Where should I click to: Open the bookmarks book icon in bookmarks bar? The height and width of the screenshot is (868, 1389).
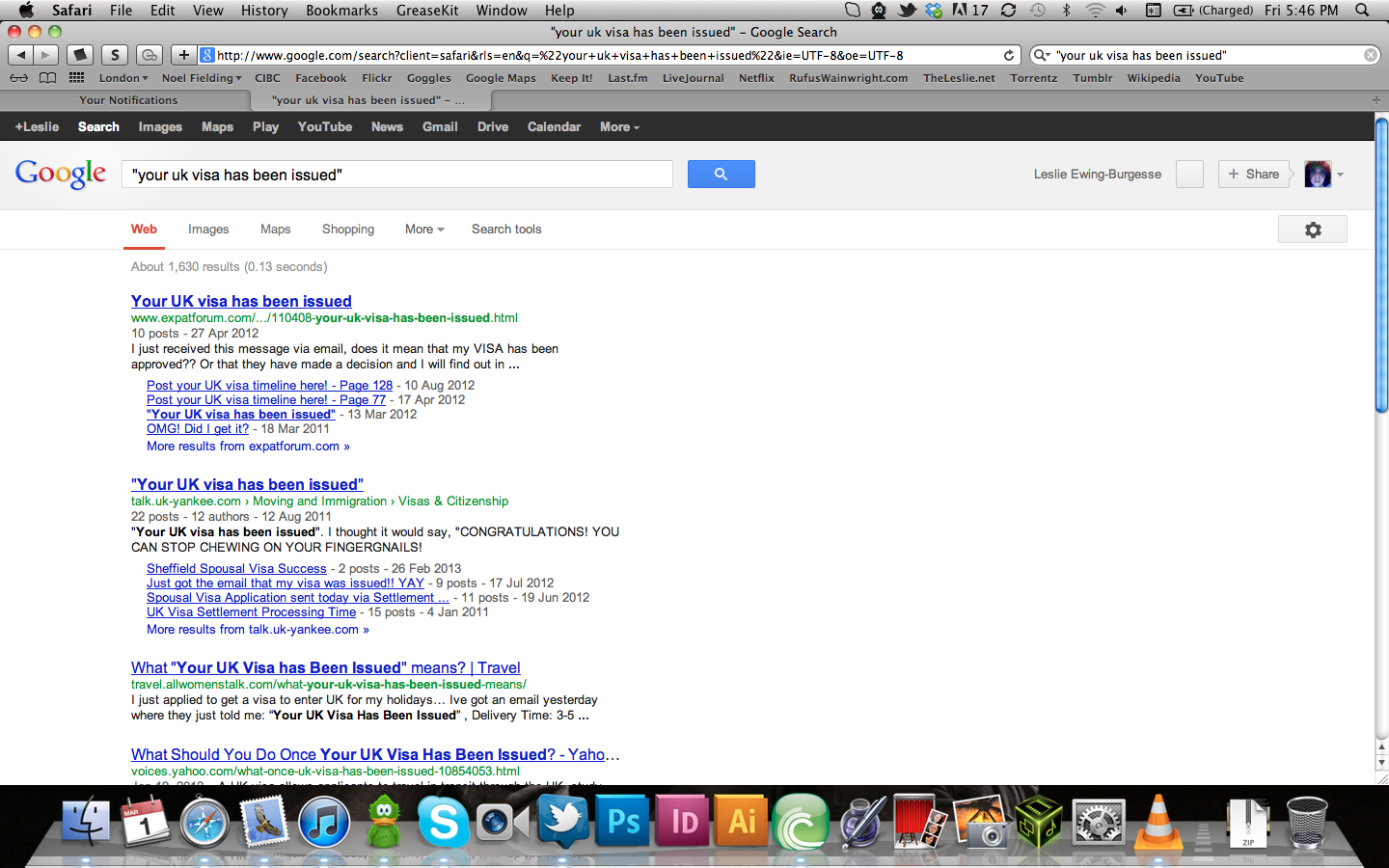coord(47,78)
